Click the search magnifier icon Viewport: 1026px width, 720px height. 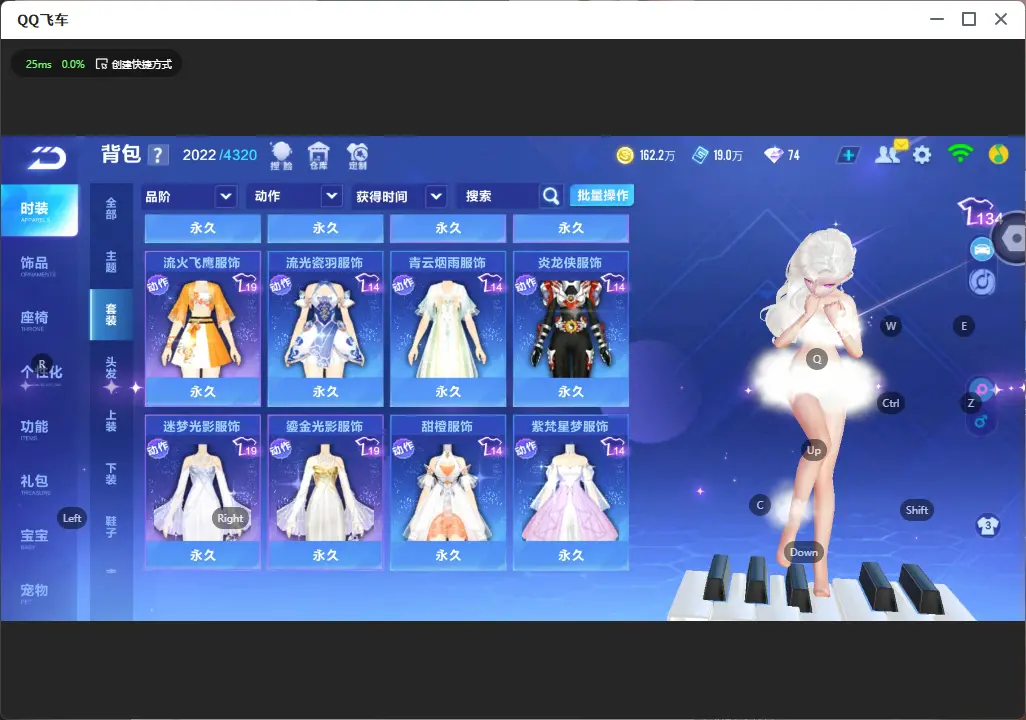[x=551, y=196]
